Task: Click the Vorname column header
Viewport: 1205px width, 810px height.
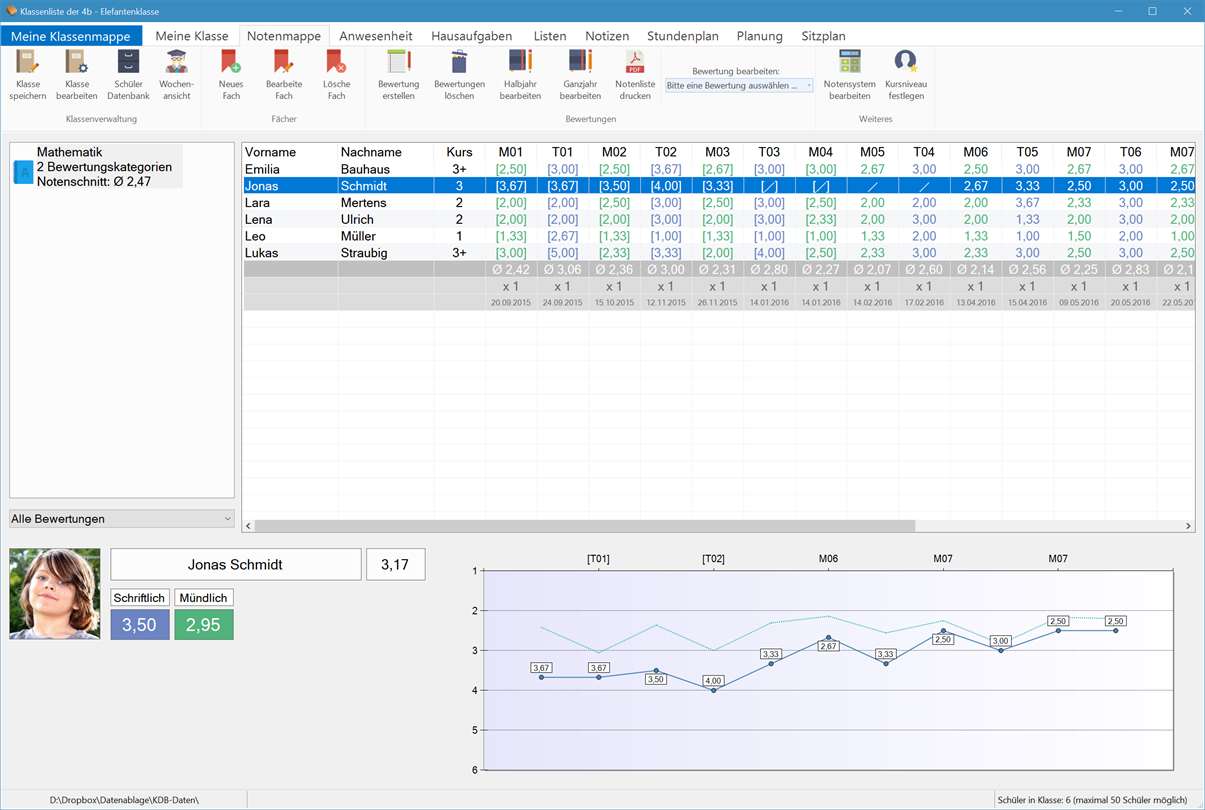Action: click(x=290, y=152)
